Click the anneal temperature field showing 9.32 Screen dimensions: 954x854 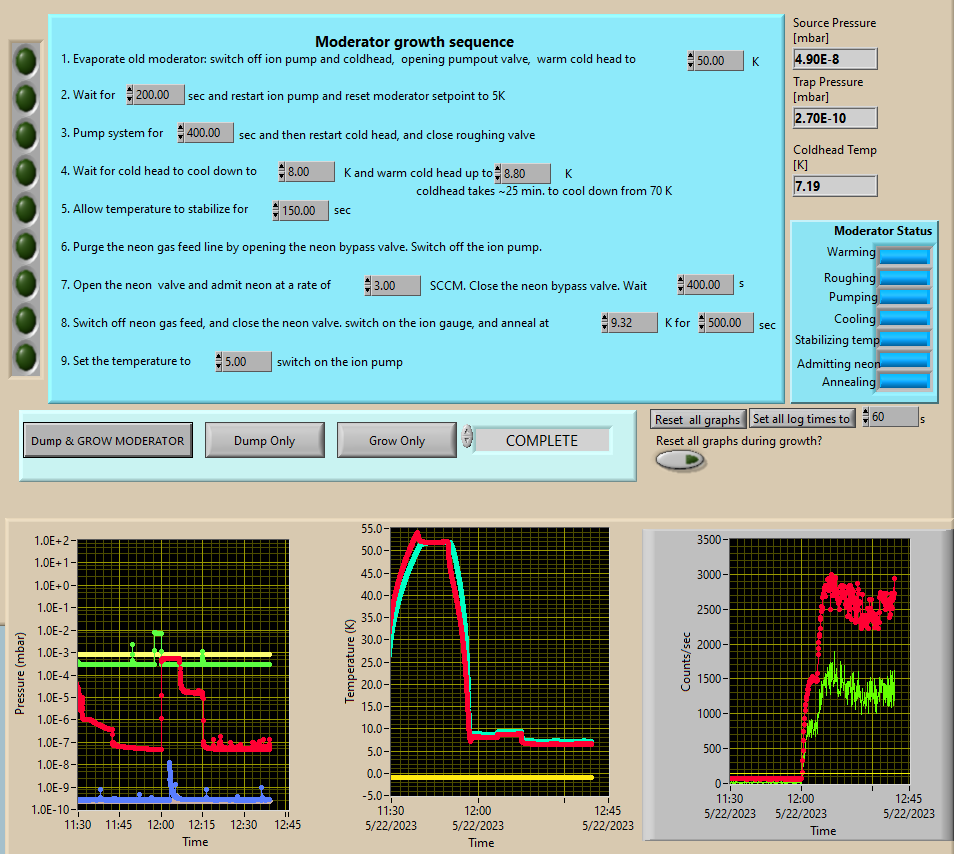pyautogui.click(x=635, y=323)
